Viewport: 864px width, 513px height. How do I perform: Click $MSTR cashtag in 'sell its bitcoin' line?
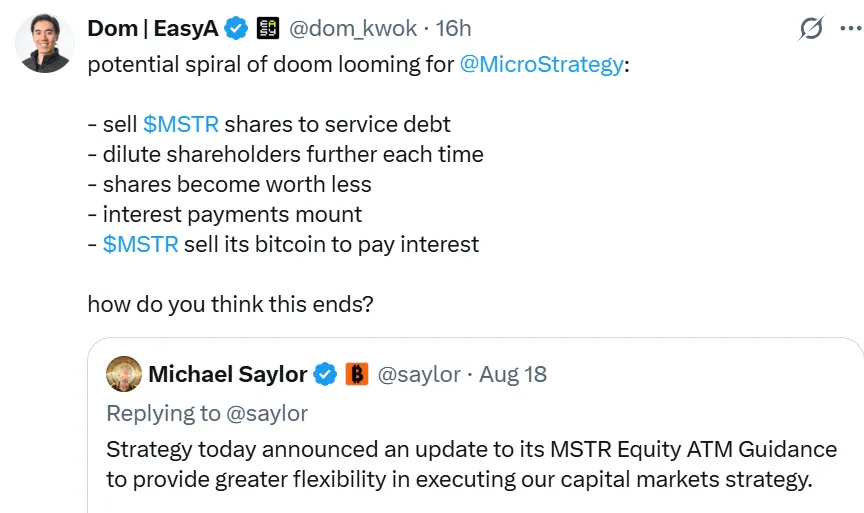pos(140,244)
